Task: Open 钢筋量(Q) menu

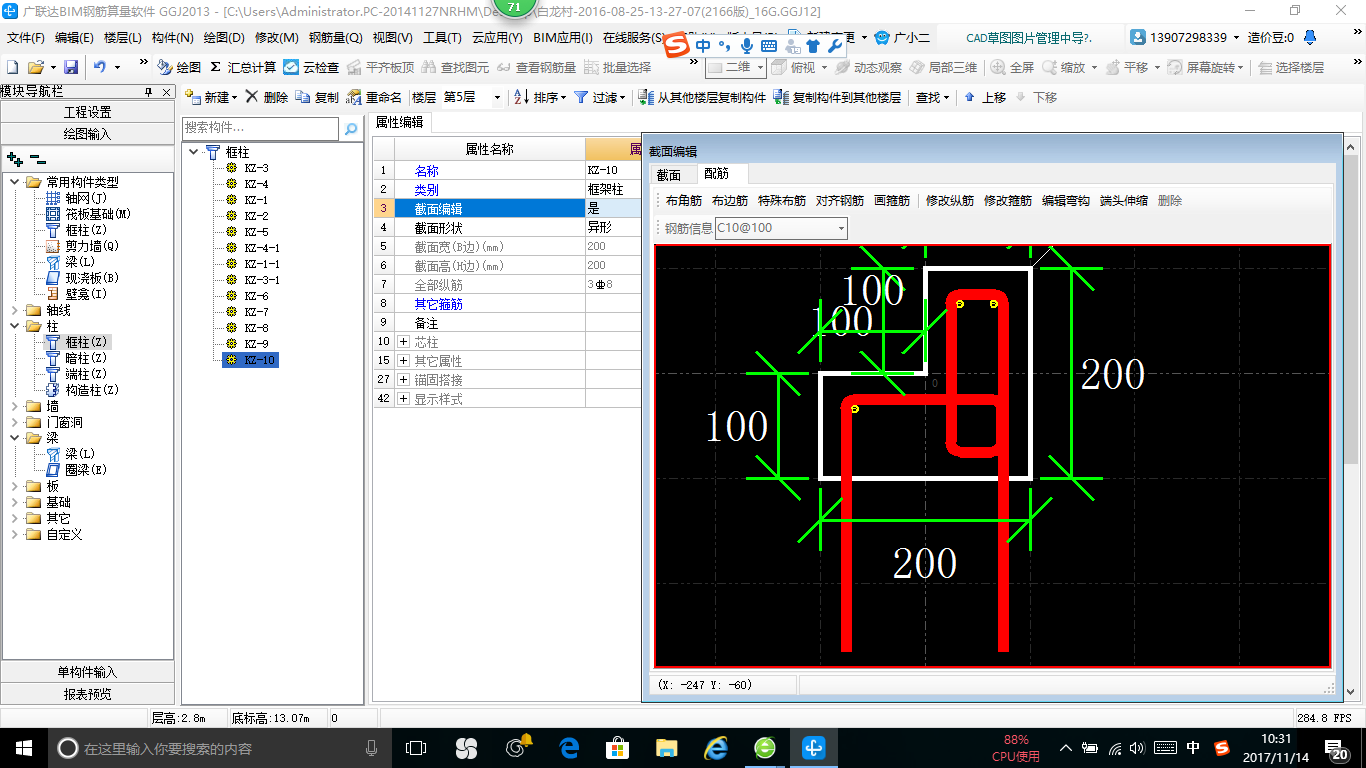Action: (335, 37)
